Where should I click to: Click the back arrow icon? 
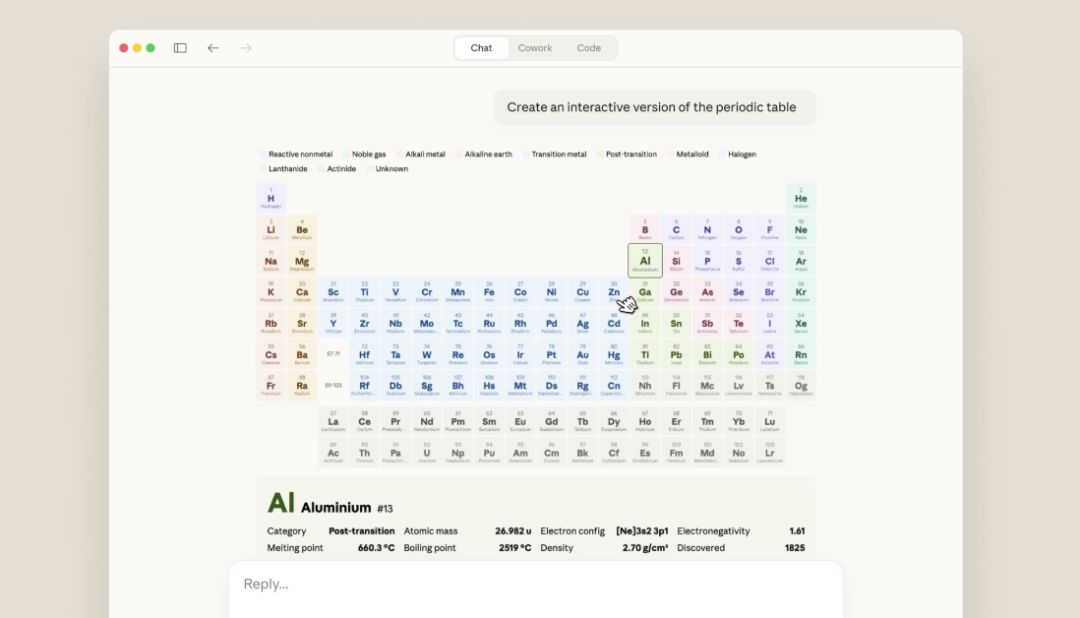pyautogui.click(x=213, y=48)
